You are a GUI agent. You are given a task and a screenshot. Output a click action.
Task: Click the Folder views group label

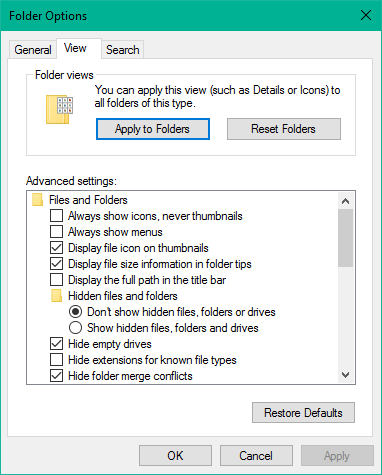64,75
